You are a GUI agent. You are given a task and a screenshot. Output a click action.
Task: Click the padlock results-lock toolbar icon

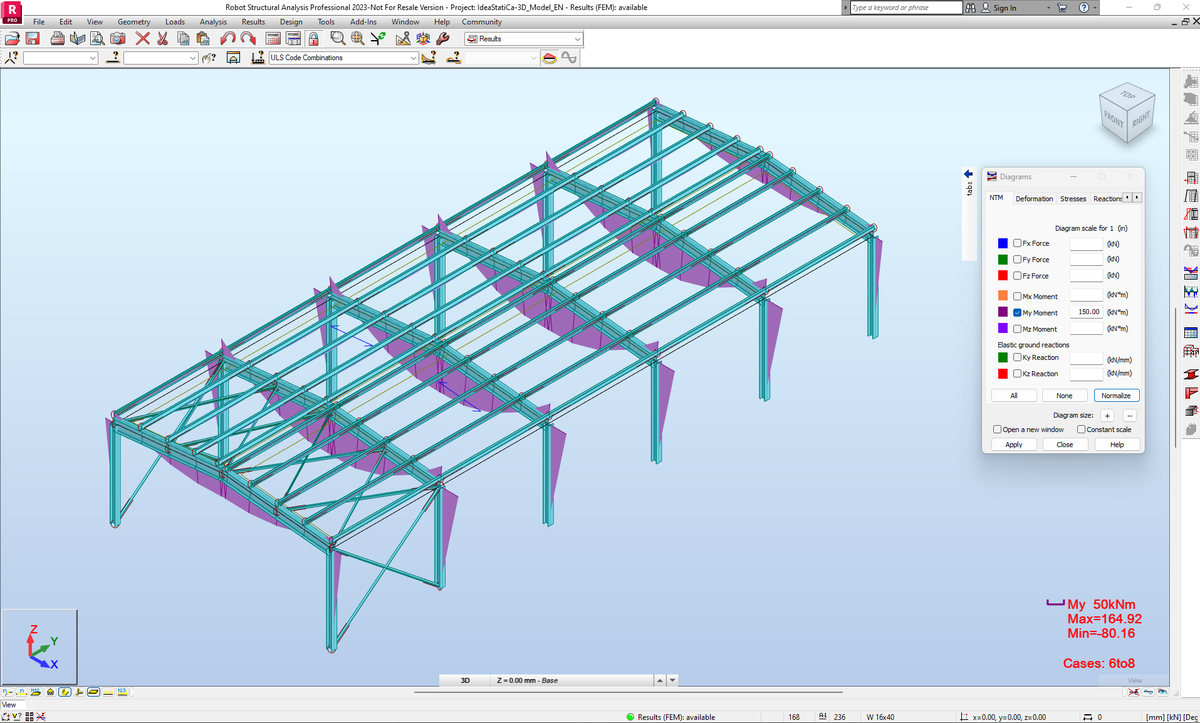coord(313,38)
